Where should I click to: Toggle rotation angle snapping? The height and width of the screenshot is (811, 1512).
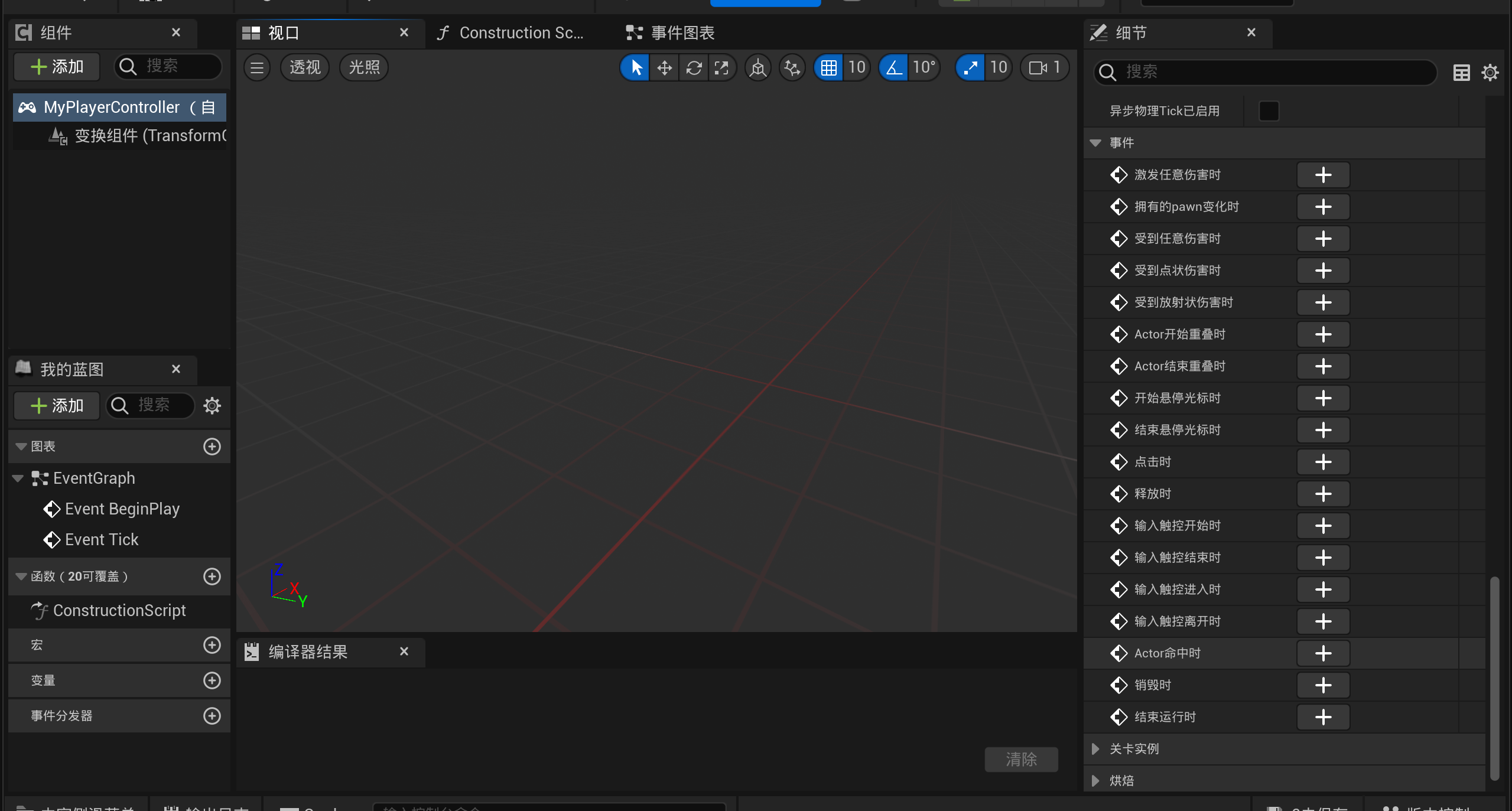pyautogui.click(x=893, y=67)
